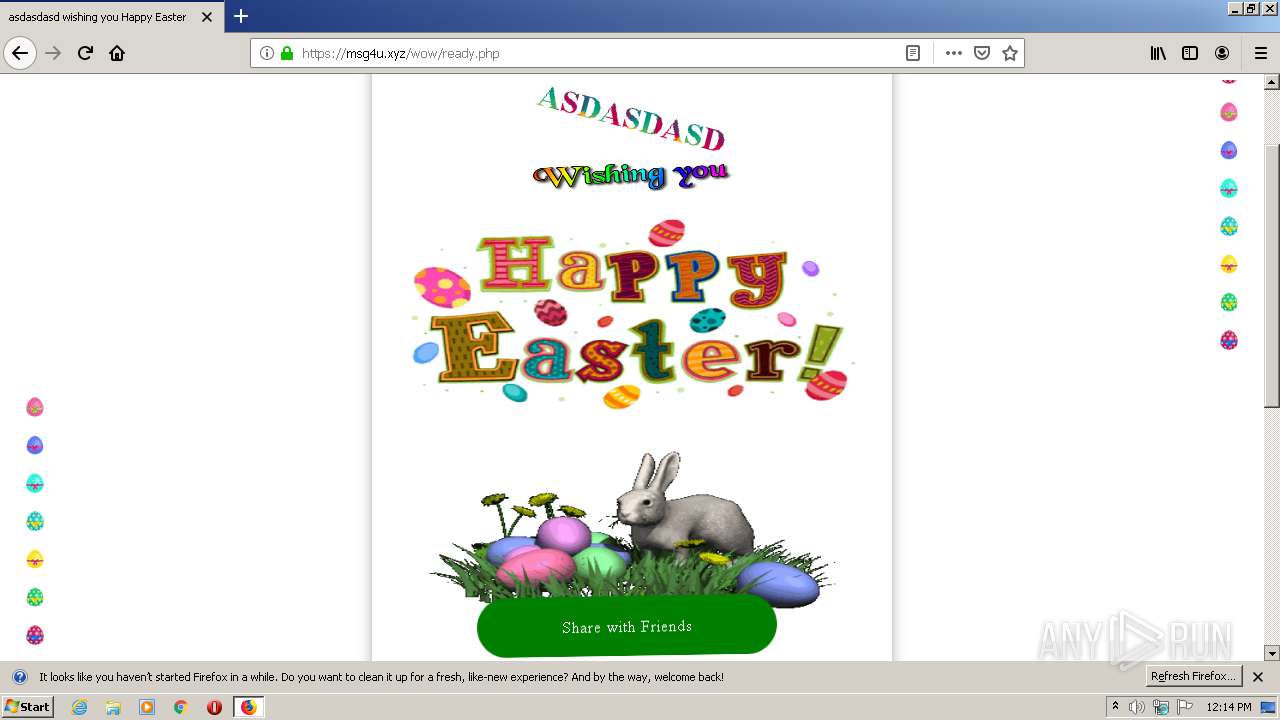Go back to the previous page
The width and height of the screenshot is (1280, 720).
point(20,53)
